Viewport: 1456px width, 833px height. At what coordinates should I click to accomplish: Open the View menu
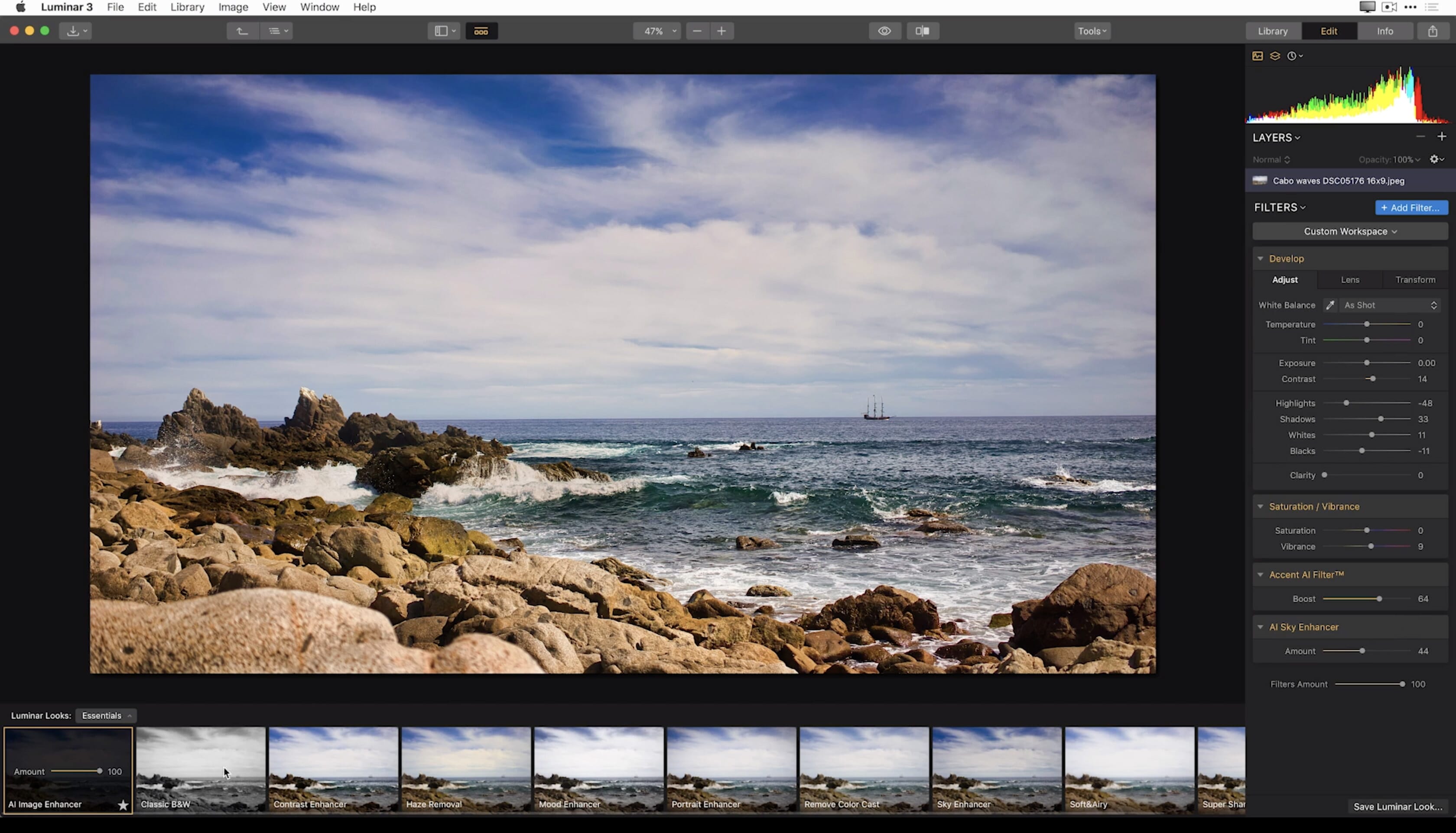[x=273, y=7]
